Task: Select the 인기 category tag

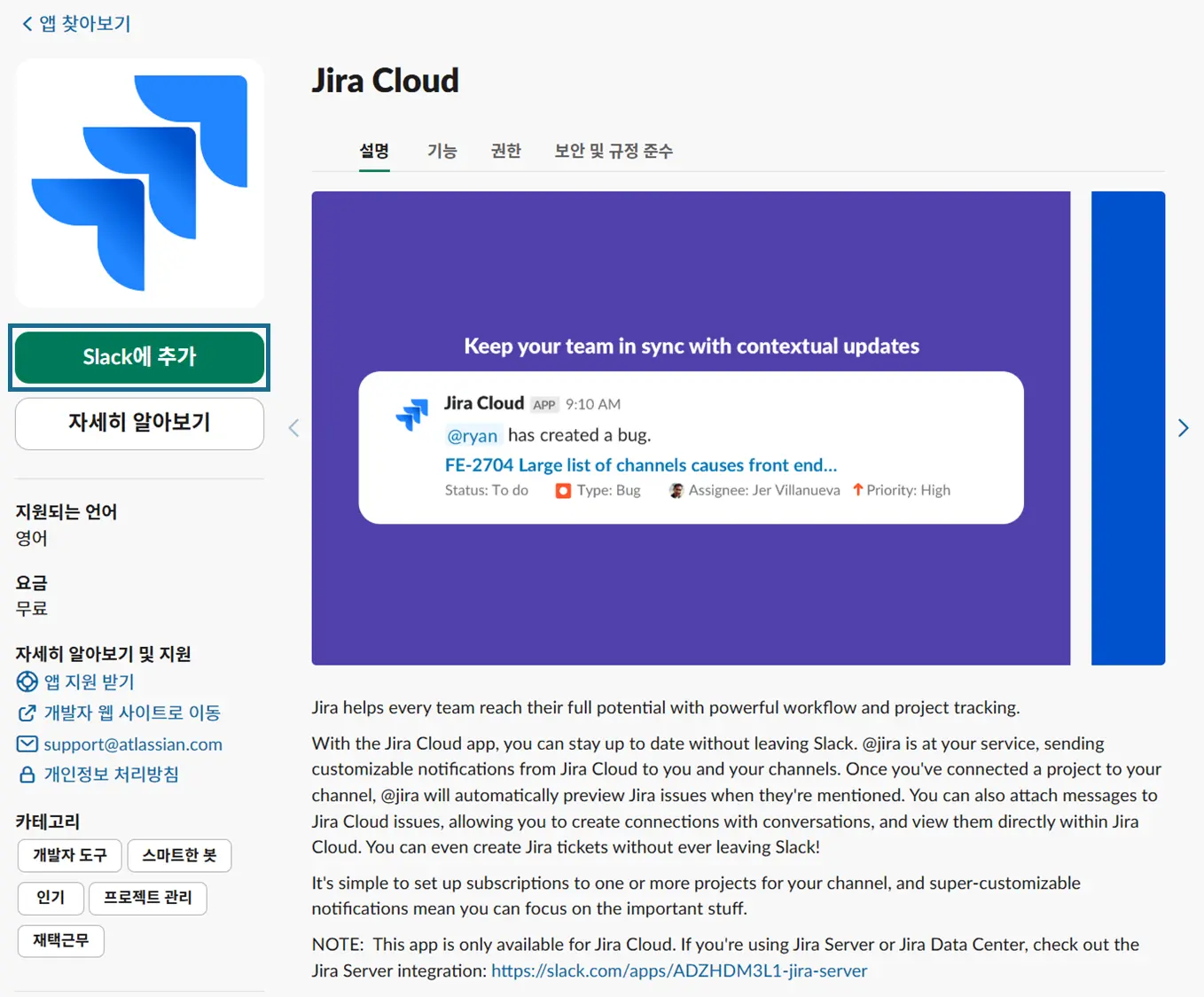Action: (51, 898)
